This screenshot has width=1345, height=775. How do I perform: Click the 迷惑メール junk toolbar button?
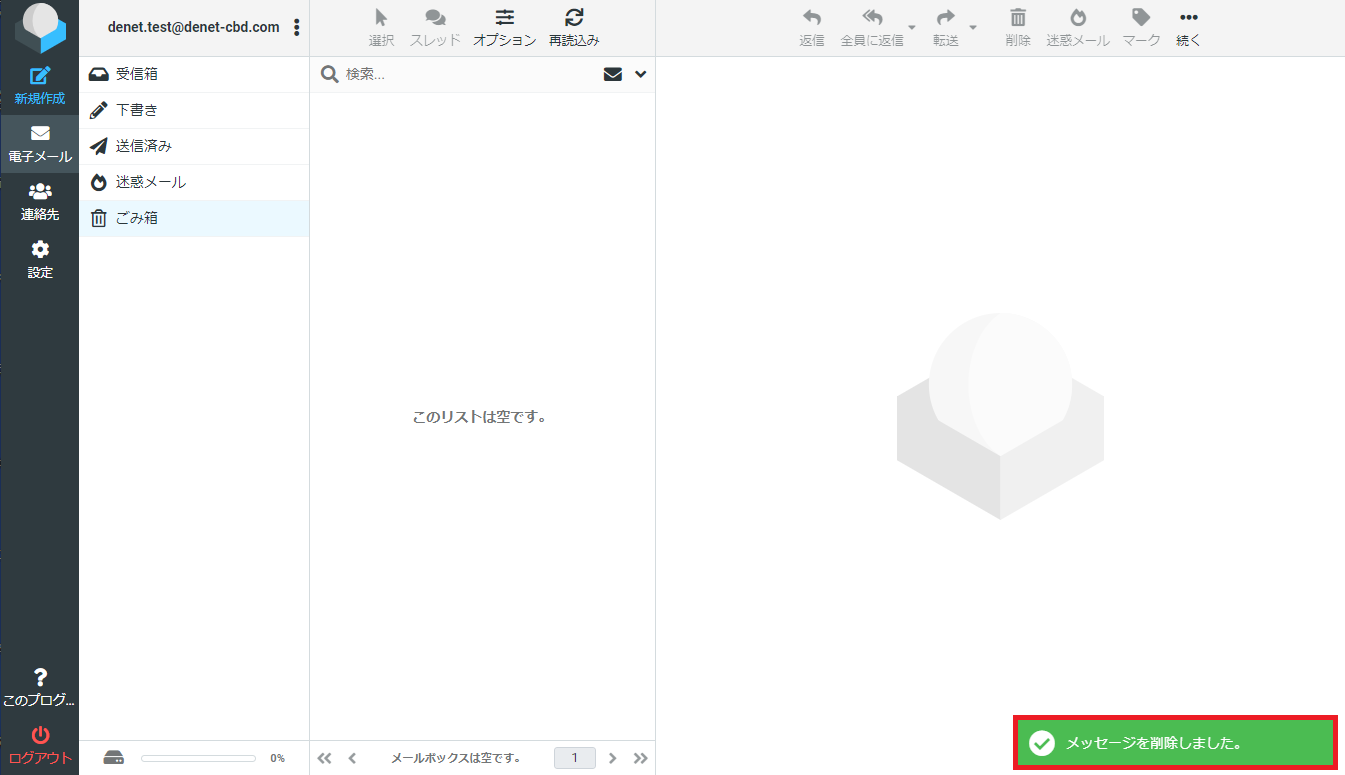click(x=1078, y=28)
